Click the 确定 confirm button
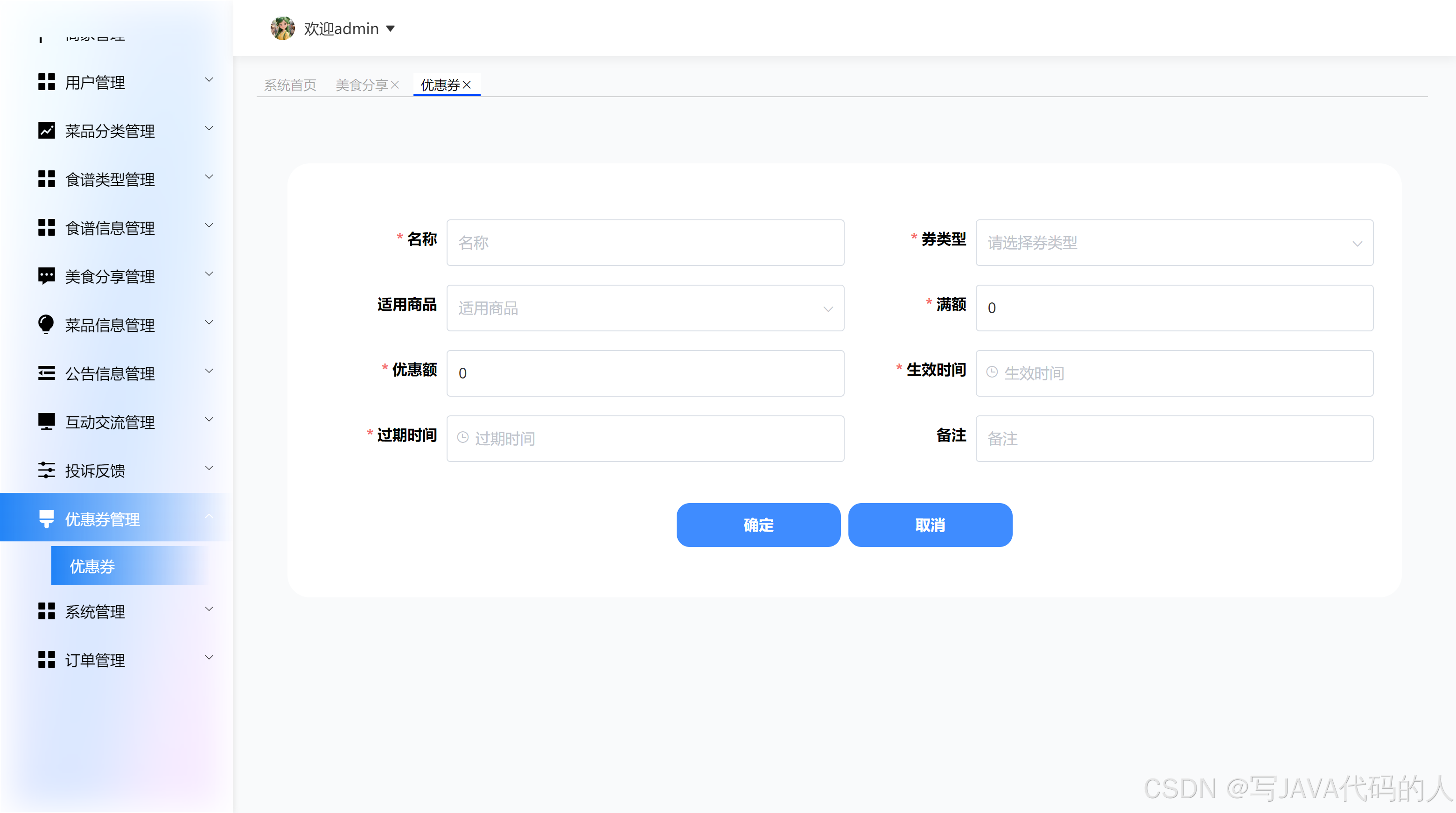This screenshot has width=1456, height=813. point(758,525)
